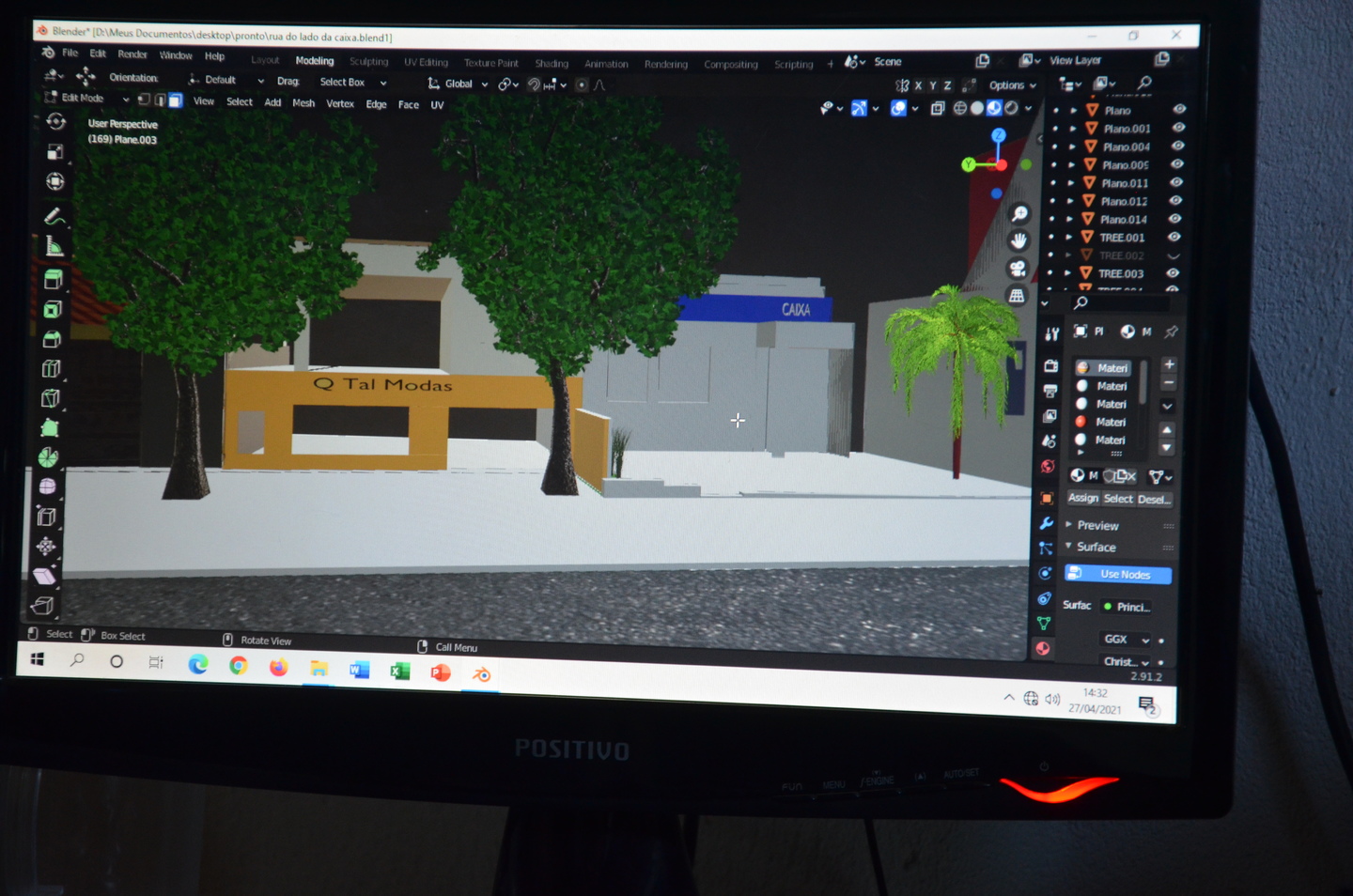
Task: Toggle proportional editing
Action: click(x=582, y=85)
